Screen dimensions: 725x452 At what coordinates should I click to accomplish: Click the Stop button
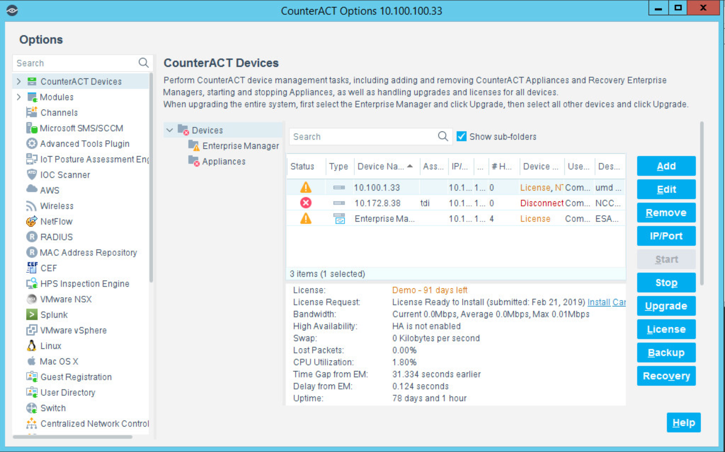point(666,282)
